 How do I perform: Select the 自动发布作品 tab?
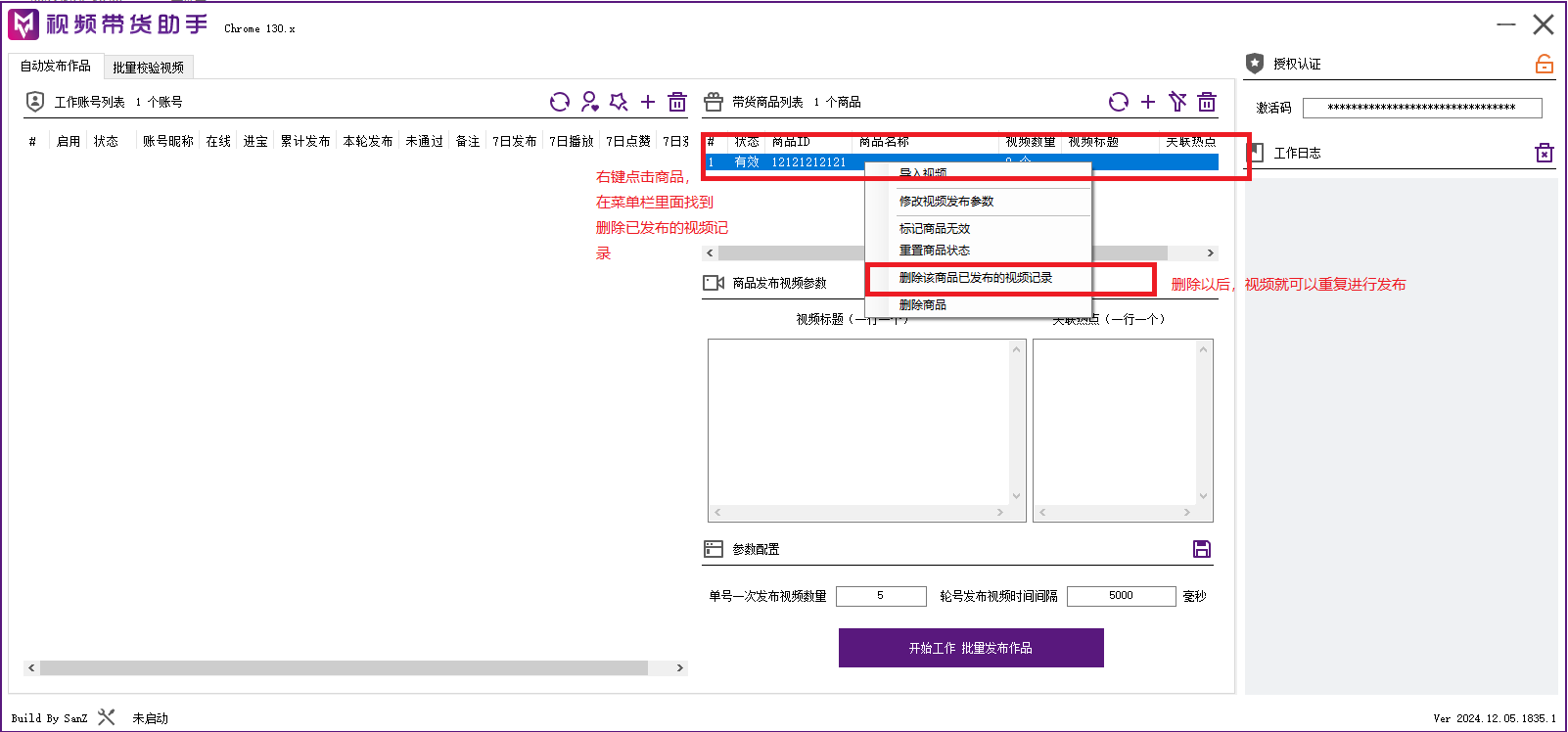tap(56, 66)
